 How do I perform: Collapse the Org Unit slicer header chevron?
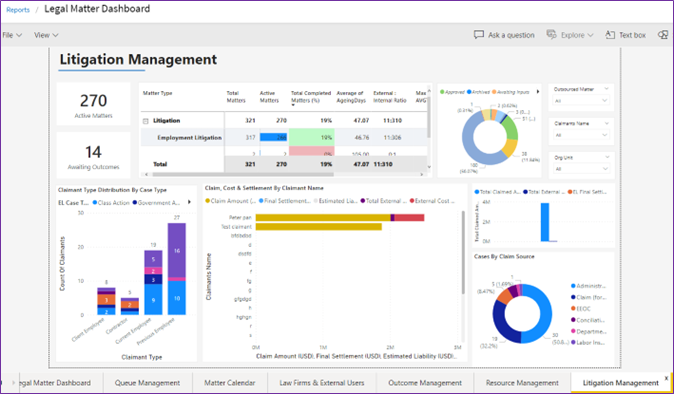(x=607, y=157)
